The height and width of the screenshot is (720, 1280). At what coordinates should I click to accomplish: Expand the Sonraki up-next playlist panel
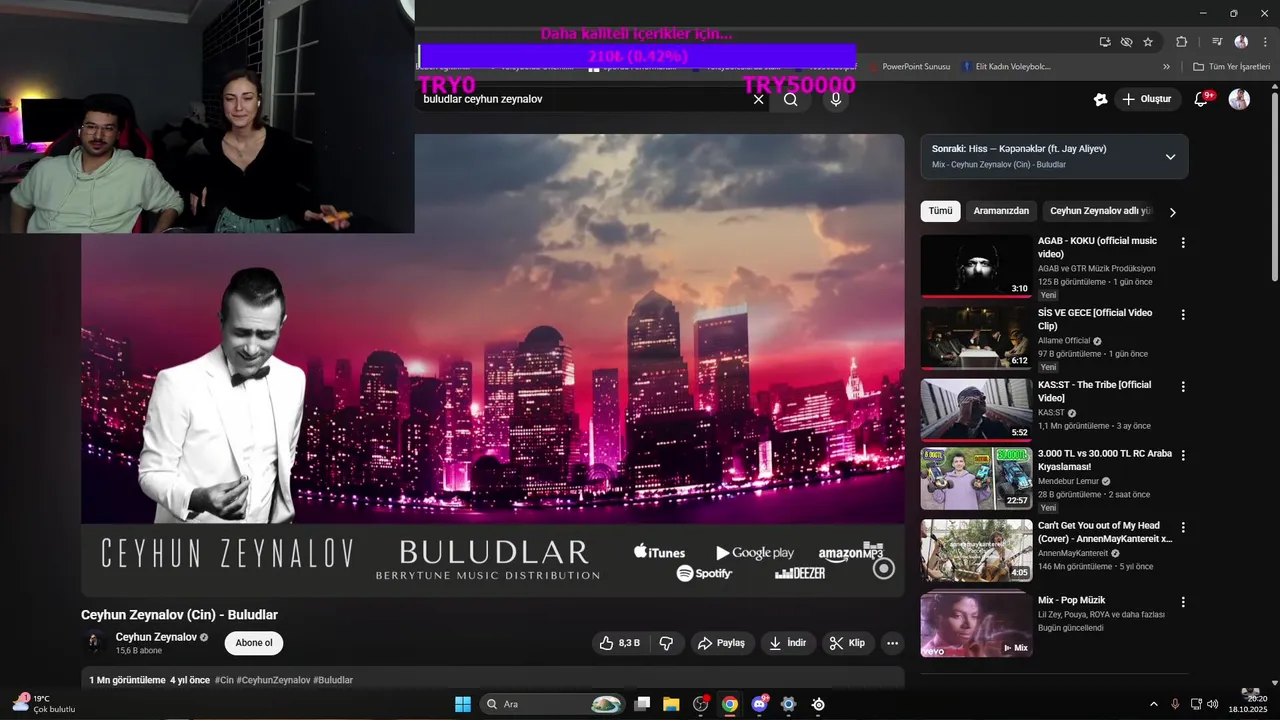[1170, 157]
